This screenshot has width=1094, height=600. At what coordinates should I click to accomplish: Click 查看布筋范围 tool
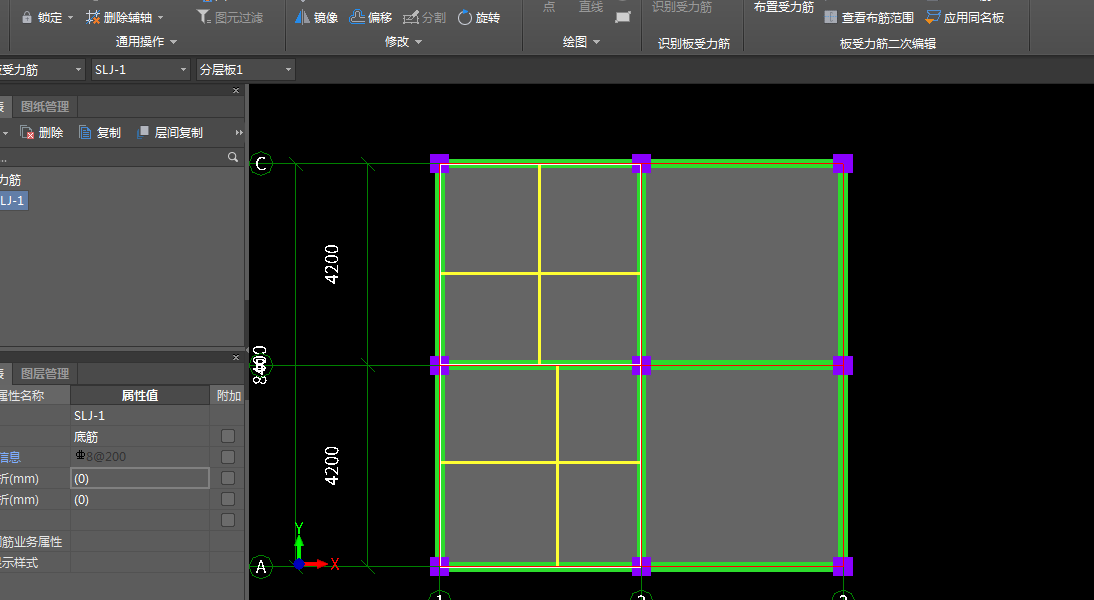click(x=869, y=17)
